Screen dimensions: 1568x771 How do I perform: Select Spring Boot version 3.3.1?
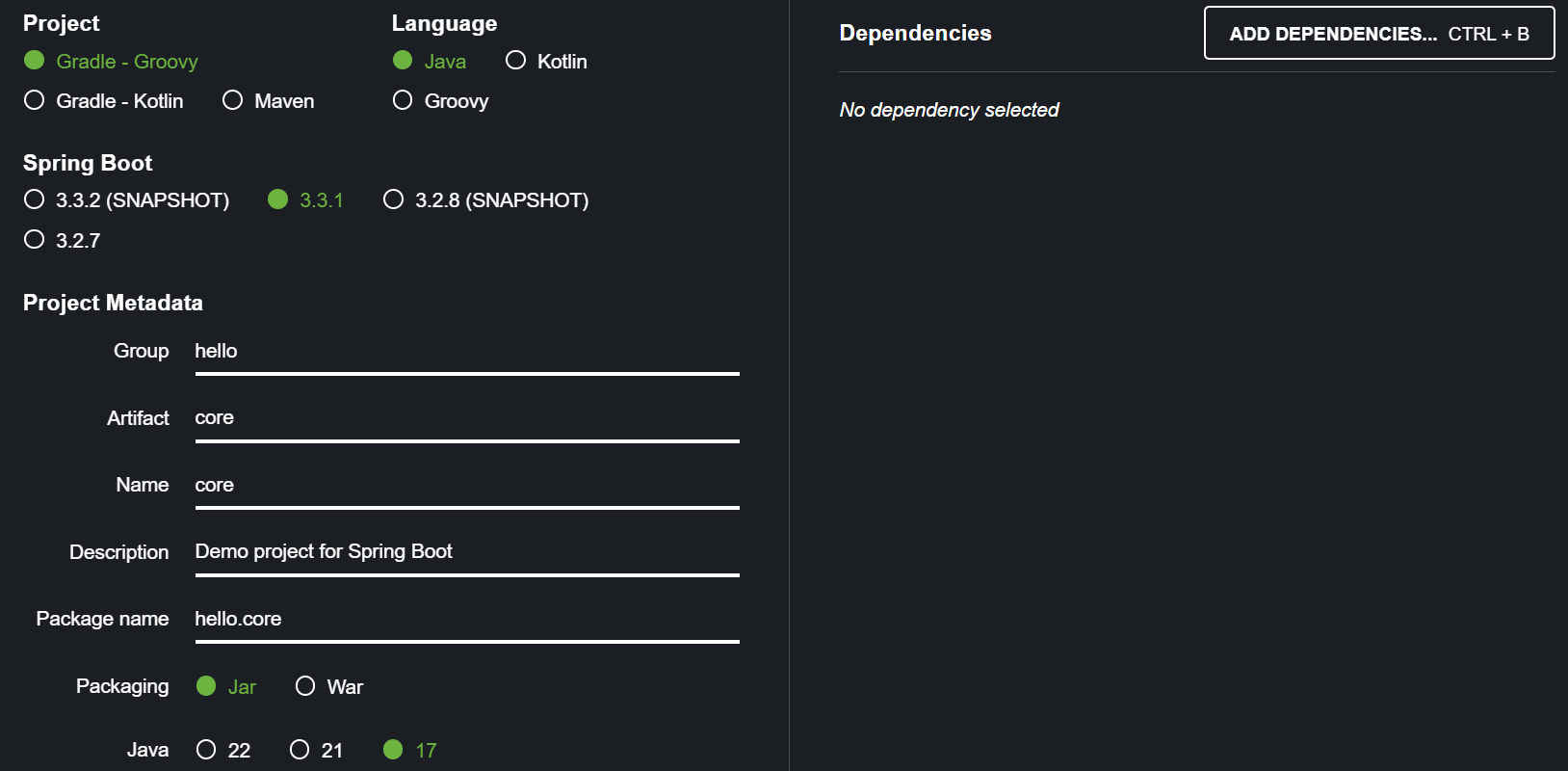(278, 199)
